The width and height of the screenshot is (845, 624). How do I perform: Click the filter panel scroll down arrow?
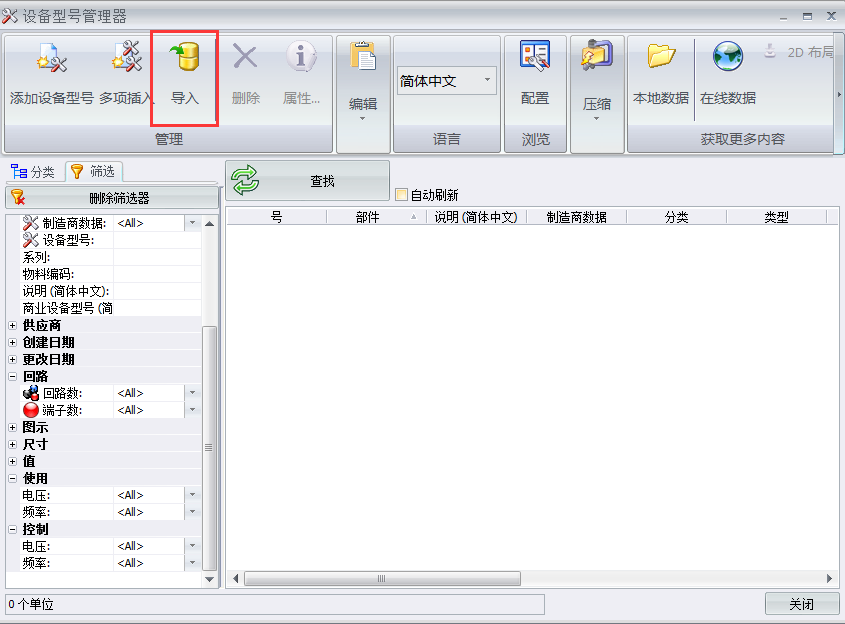pyautogui.click(x=210, y=579)
